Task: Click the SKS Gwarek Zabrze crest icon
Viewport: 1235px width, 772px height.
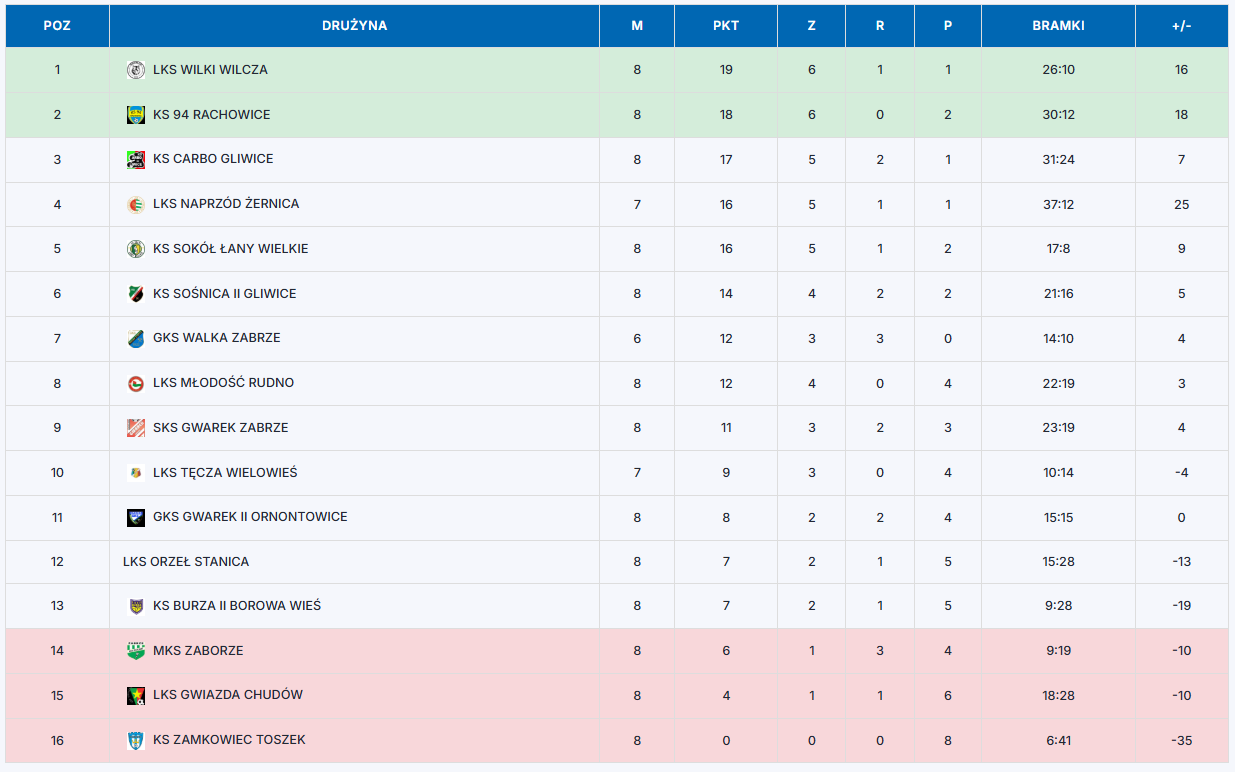Action: tap(136, 428)
